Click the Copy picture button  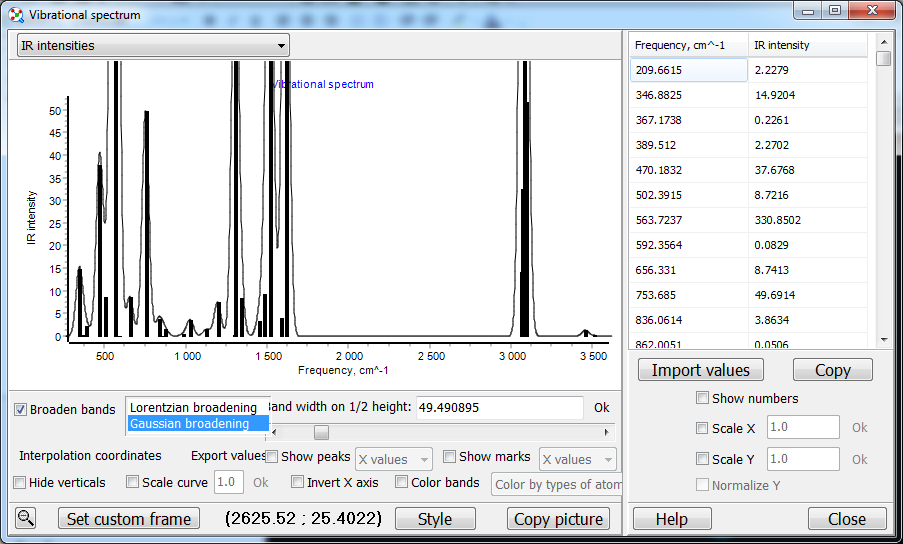coord(558,519)
